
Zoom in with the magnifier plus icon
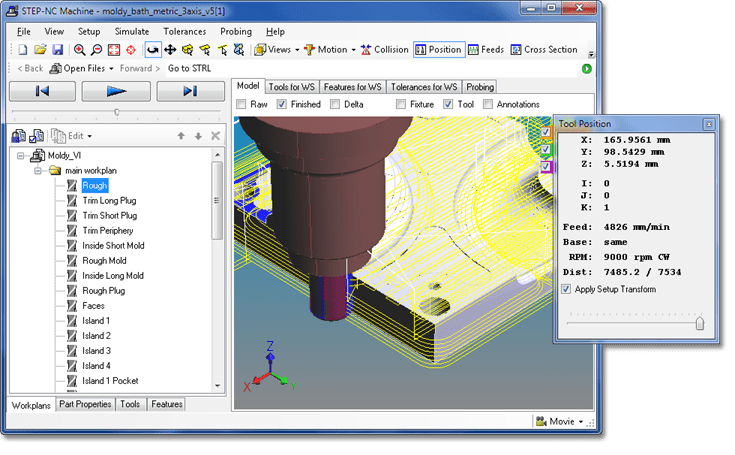point(79,50)
